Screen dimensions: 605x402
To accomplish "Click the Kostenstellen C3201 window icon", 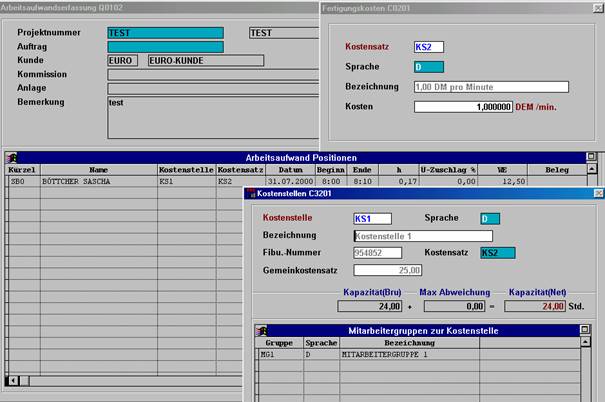I will click(x=250, y=193).
